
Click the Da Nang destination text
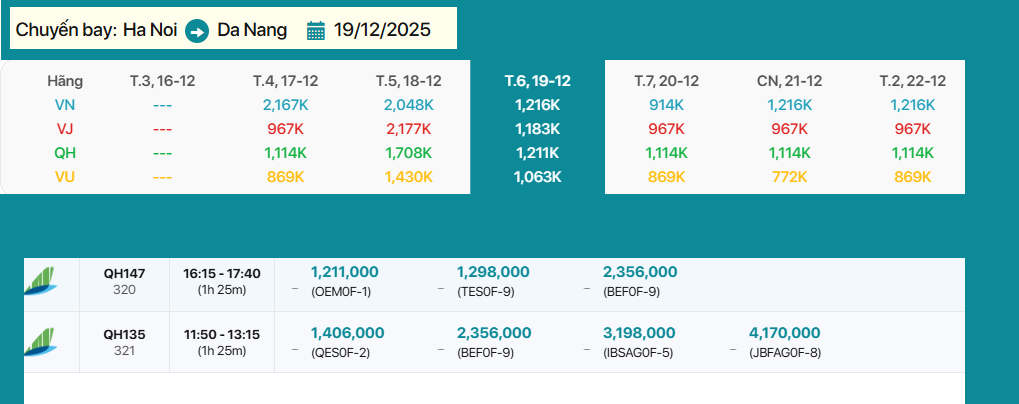pos(252,30)
